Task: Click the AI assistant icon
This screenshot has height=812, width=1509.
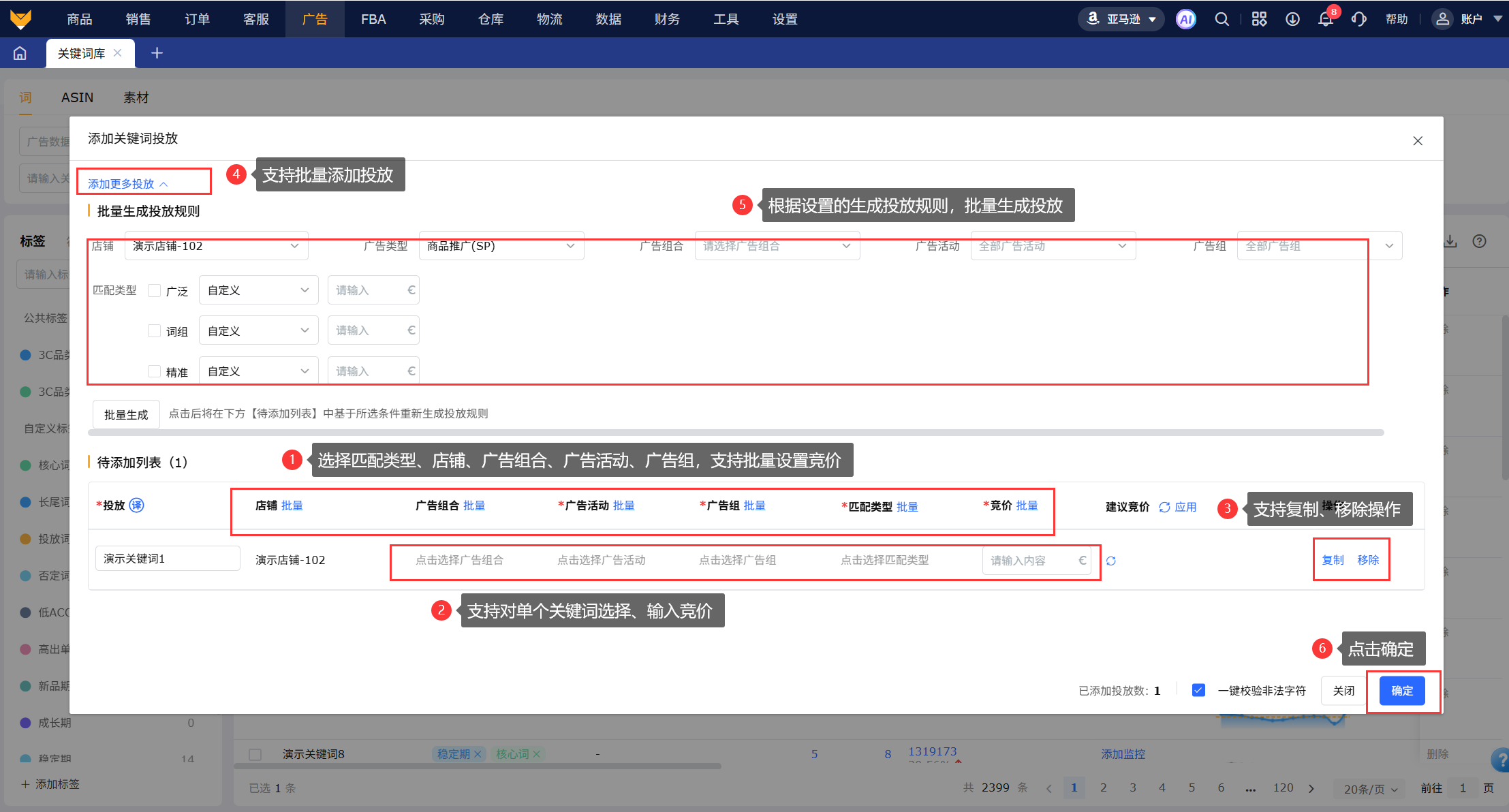Action: point(1185,19)
